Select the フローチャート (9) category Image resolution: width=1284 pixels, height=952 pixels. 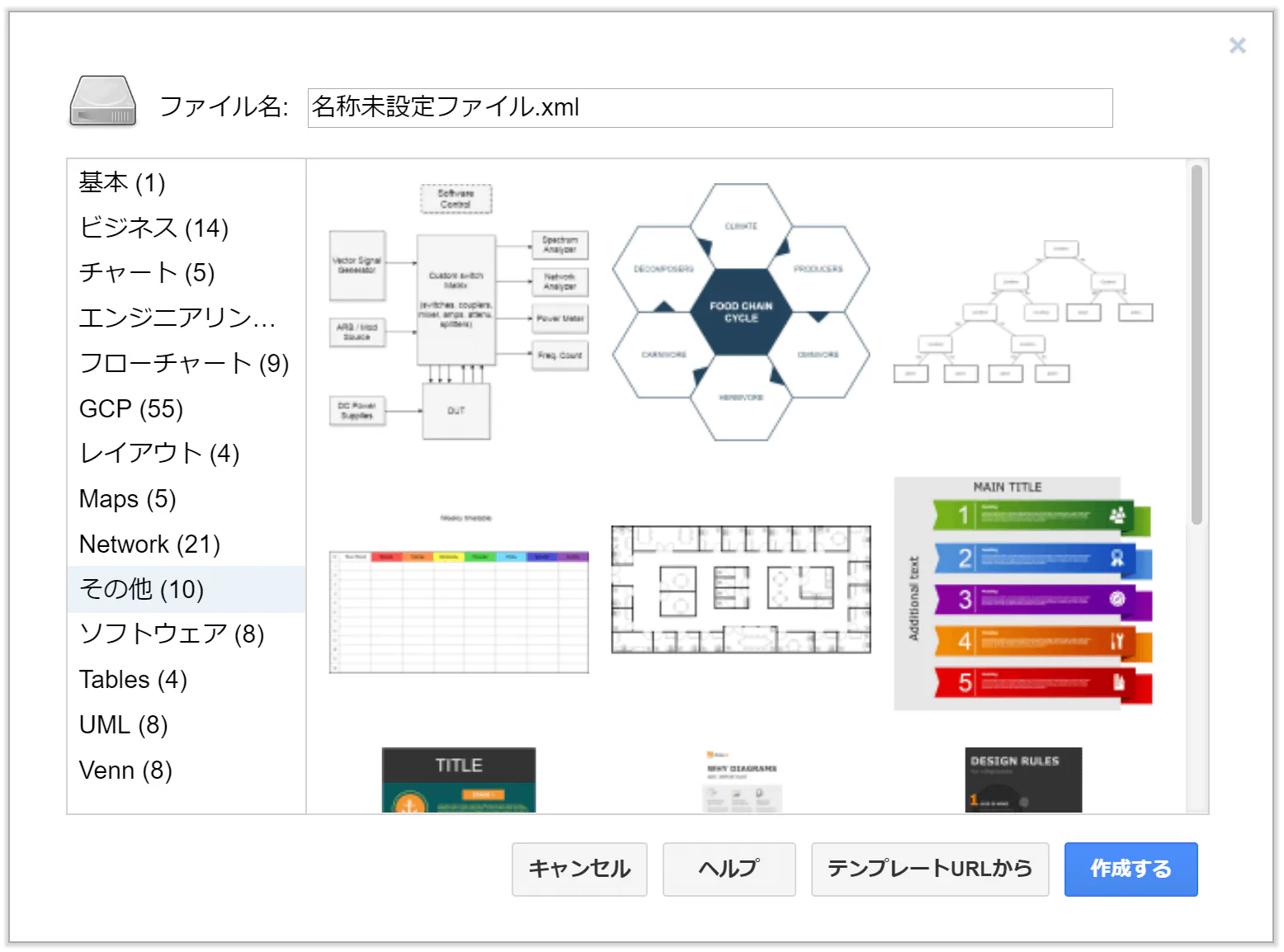(x=186, y=363)
